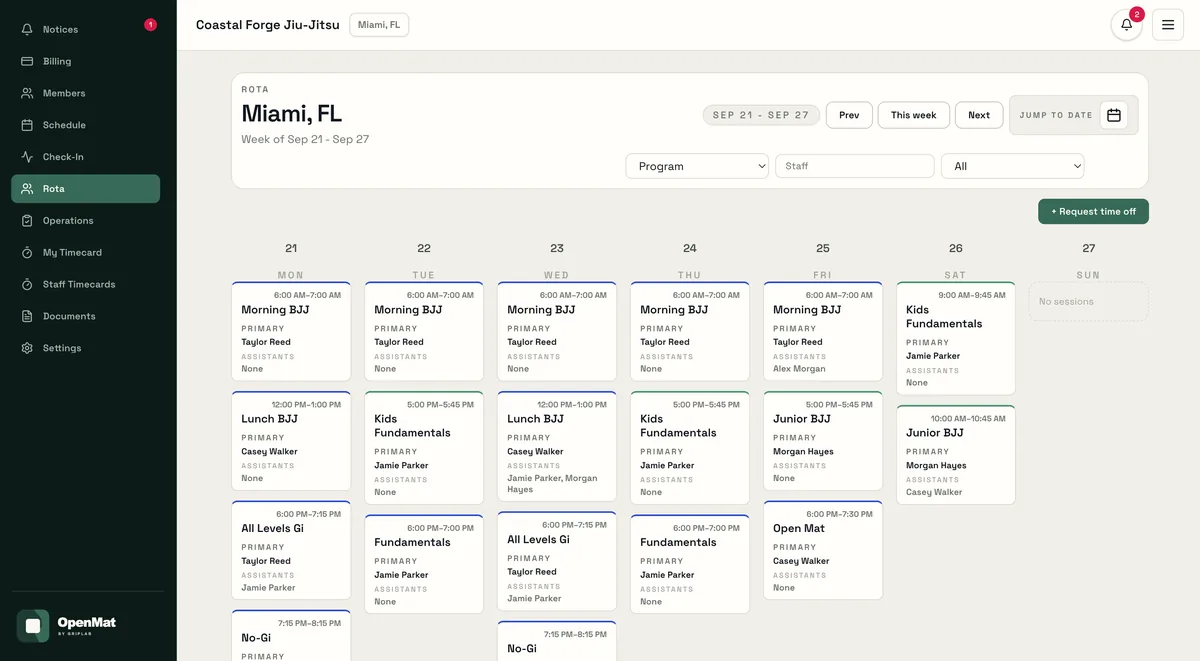
Task: Click the Rota icon in sidebar
Action: point(27,189)
